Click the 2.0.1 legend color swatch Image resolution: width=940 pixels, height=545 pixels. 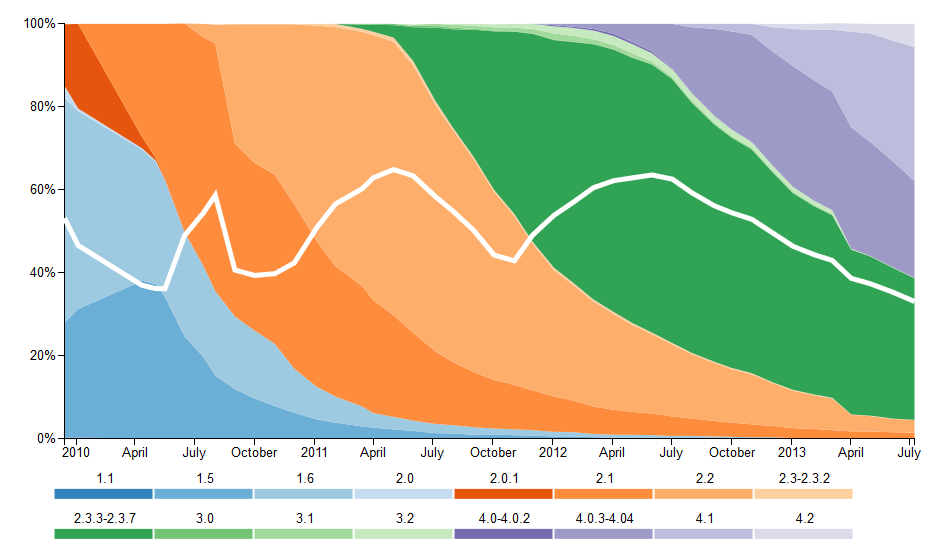(504, 494)
